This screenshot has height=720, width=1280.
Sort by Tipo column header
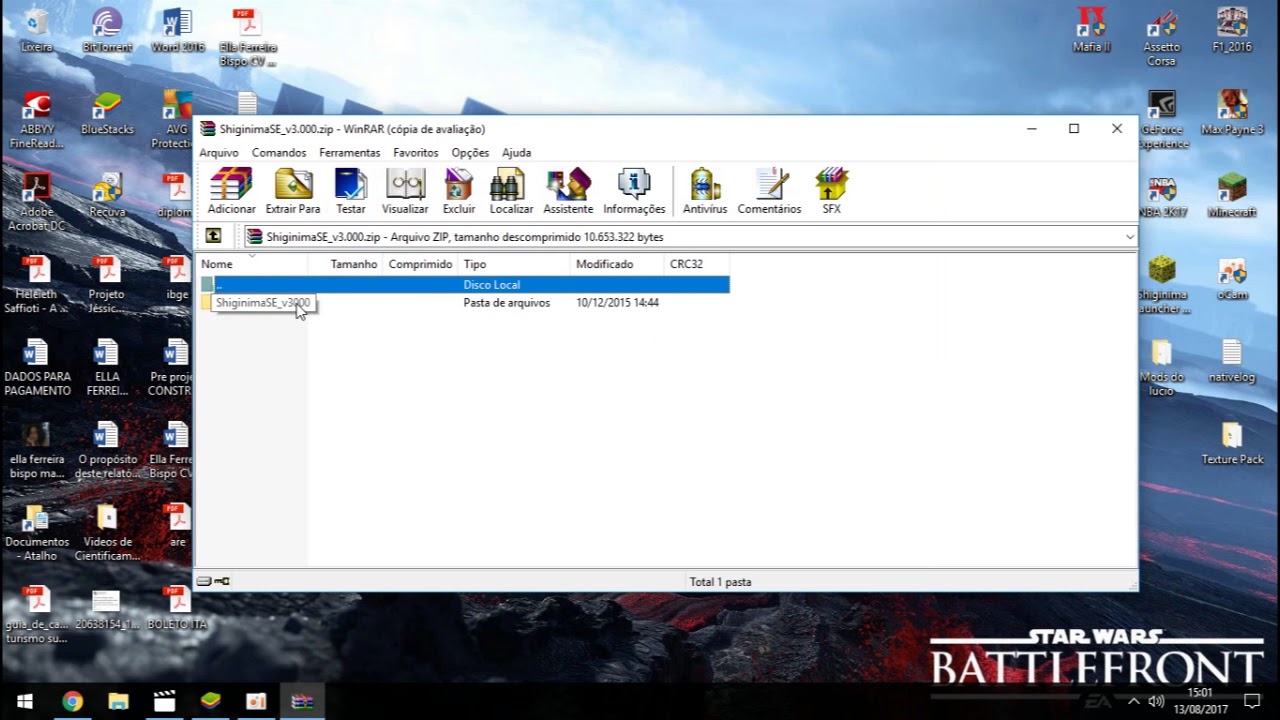pos(514,264)
